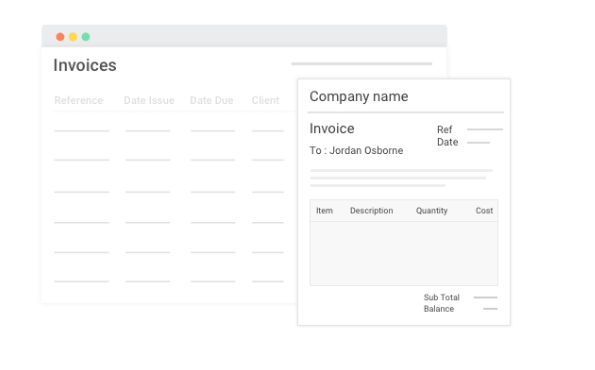This screenshot has width=595, height=370.
Task: Sort by the Reference column header
Action: click(79, 100)
